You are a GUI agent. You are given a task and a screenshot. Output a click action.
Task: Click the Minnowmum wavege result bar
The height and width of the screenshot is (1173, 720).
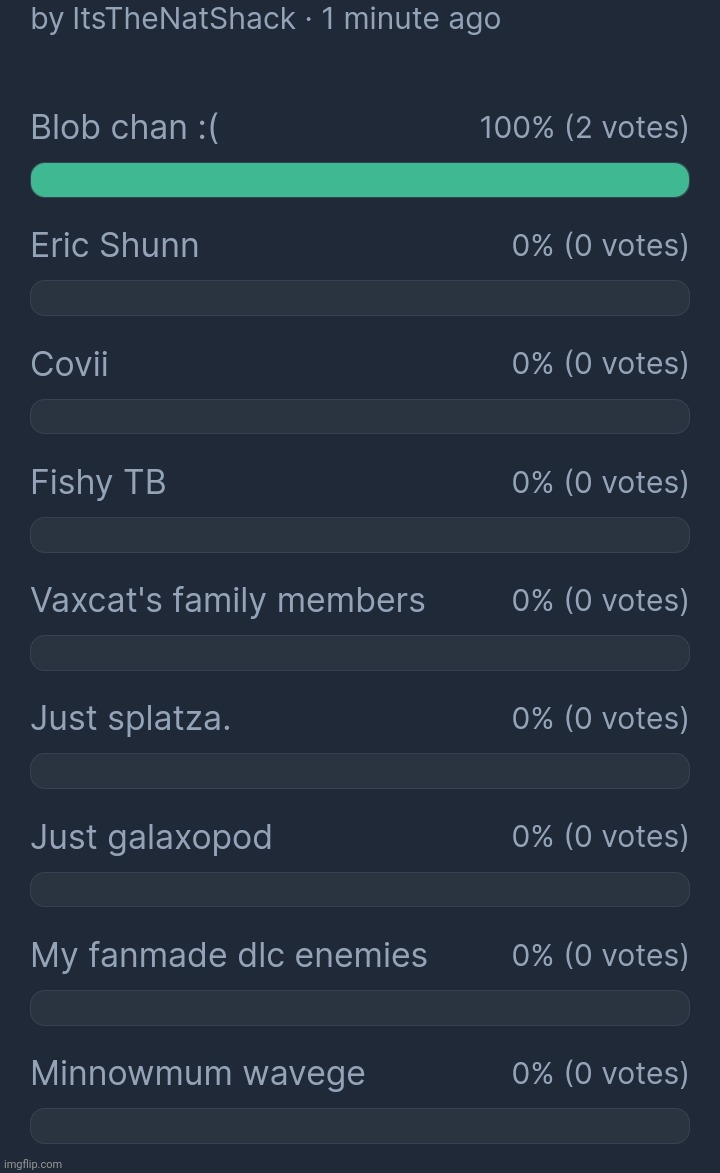coord(359,1126)
